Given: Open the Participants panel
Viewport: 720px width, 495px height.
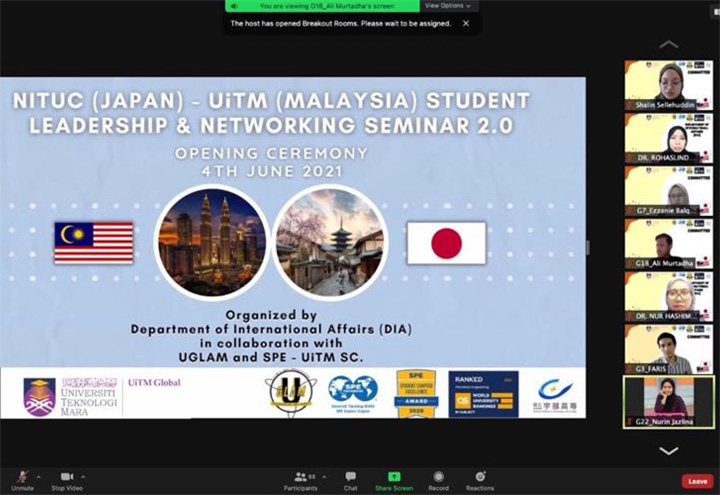Looking at the screenshot, I should (300, 481).
